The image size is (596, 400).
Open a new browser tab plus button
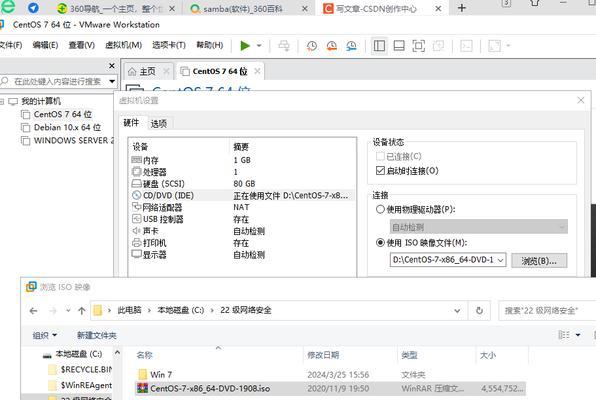[x=462, y=8]
